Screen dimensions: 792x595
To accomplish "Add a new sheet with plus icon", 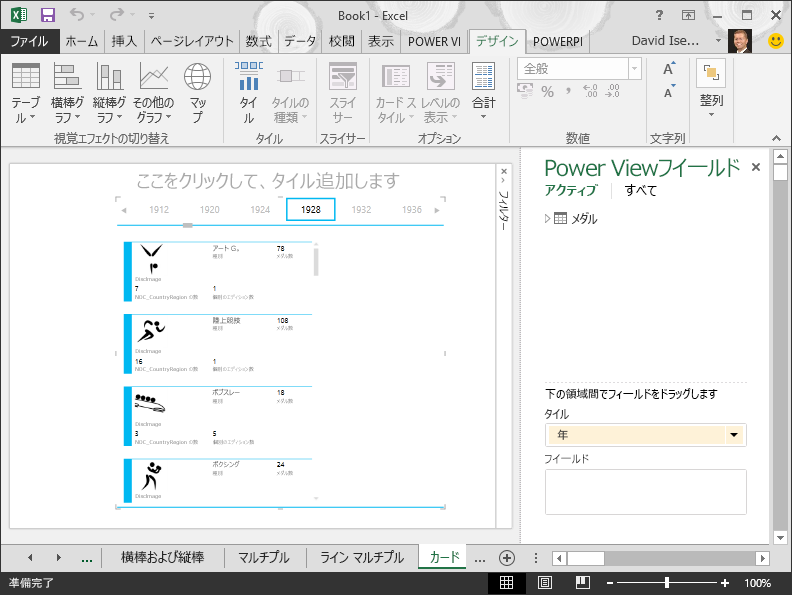I will [x=507, y=558].
